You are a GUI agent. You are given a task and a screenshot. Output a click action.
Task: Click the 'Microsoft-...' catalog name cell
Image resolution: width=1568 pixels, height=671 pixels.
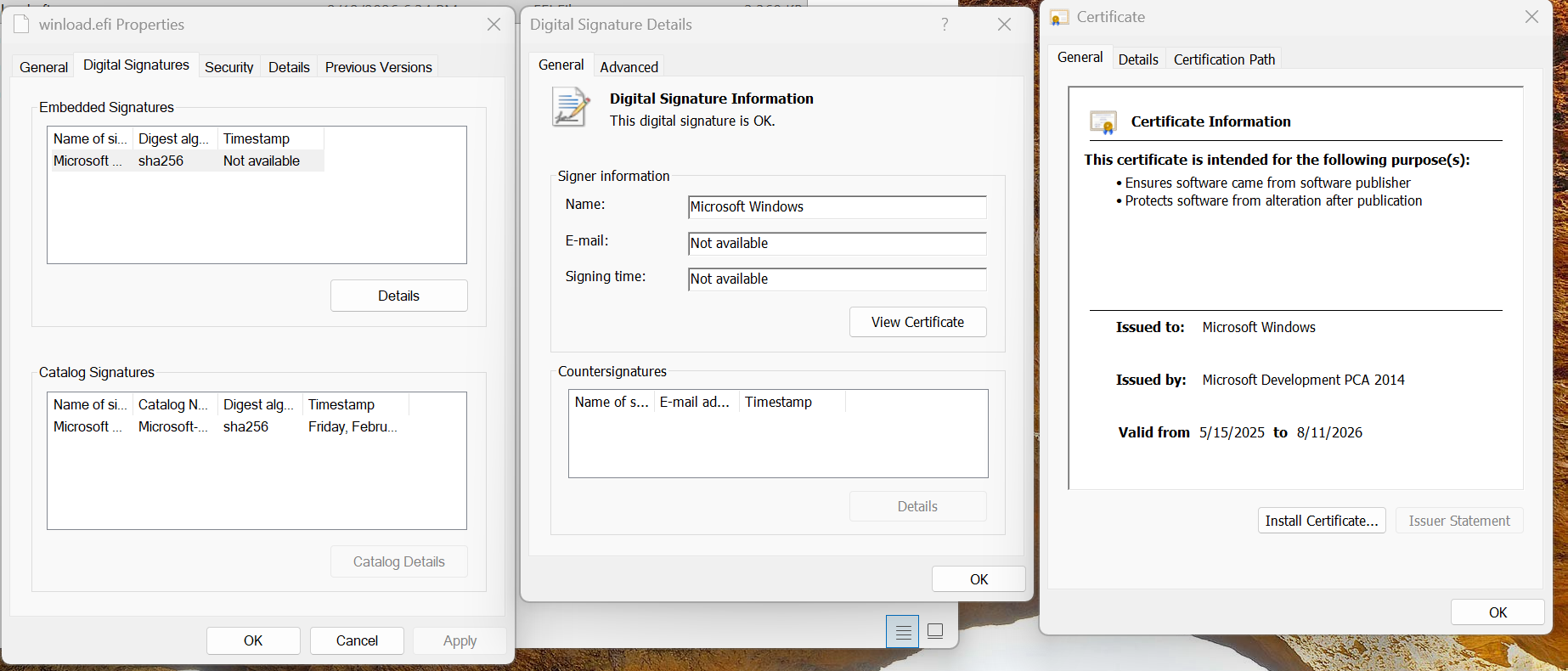point(173,426)
